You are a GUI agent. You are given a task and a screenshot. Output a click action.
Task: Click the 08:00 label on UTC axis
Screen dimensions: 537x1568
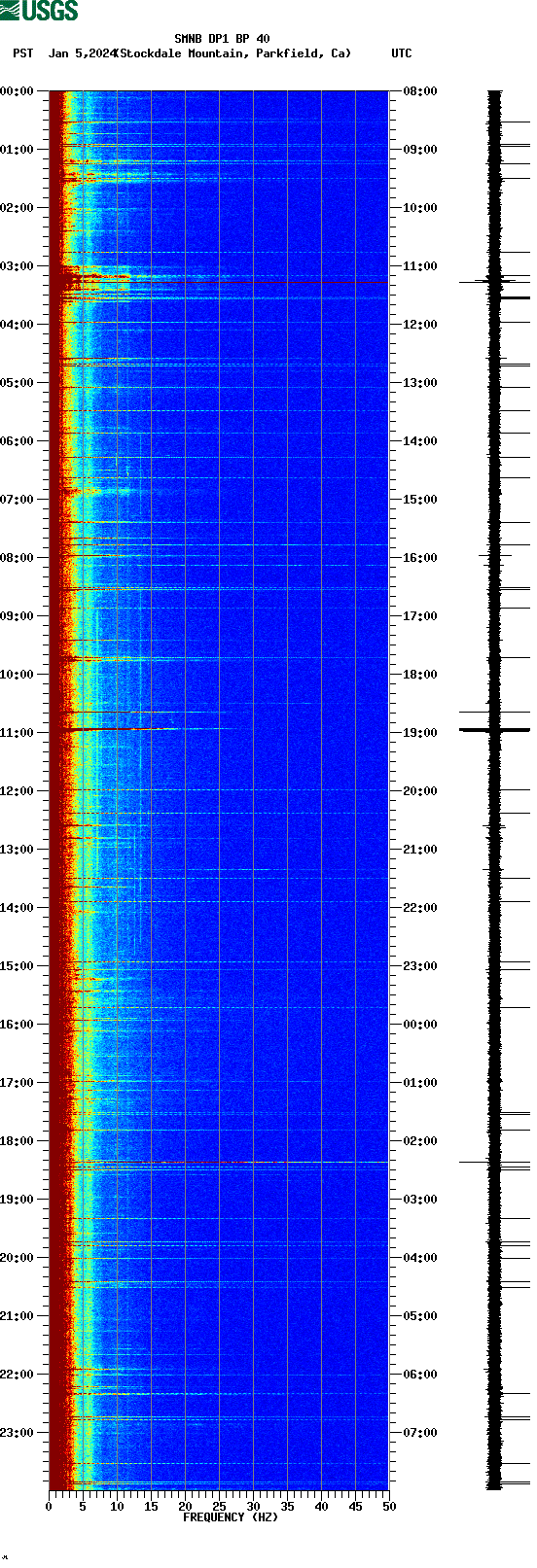(420, 91)
